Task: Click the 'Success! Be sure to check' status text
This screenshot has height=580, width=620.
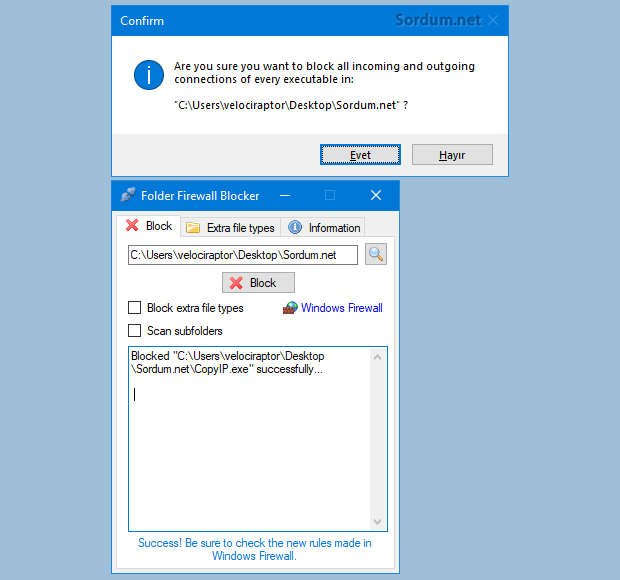Action: 255,549
